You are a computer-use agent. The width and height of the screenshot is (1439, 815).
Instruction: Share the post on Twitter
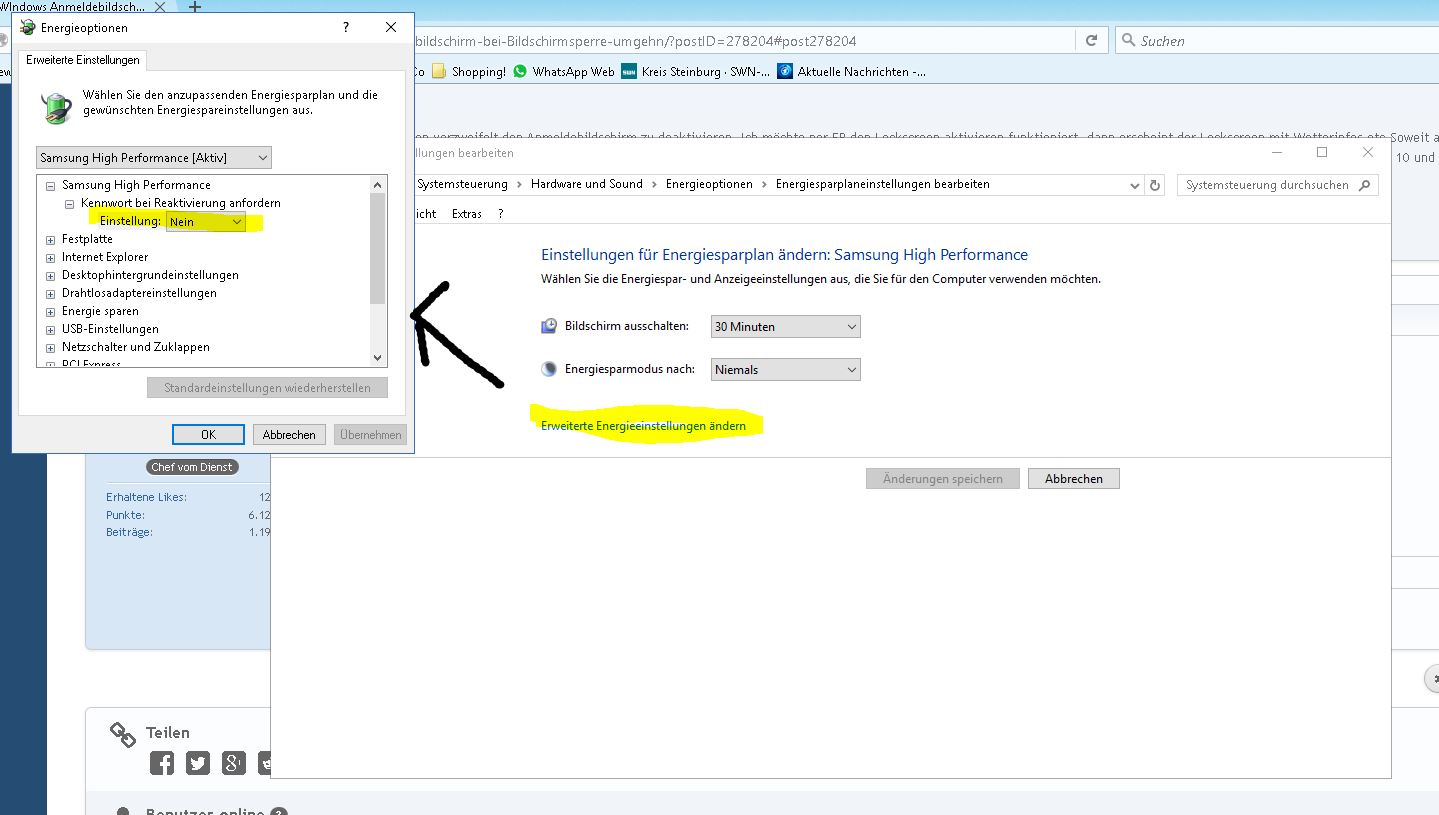[x=198, y=763]
